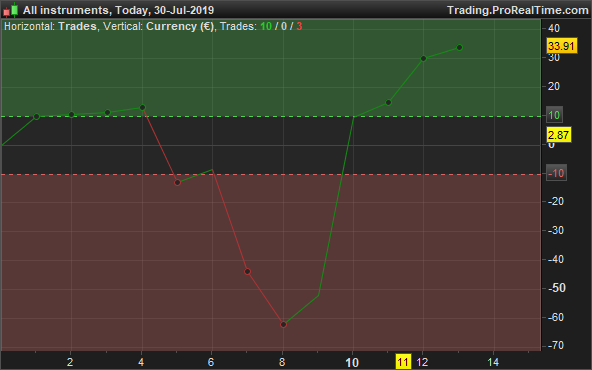Image resolution: width=592 pixels, height=370 pixels.
Task: Change horizontal axis setting 'Trades'
Action: [x=77, y=26]
